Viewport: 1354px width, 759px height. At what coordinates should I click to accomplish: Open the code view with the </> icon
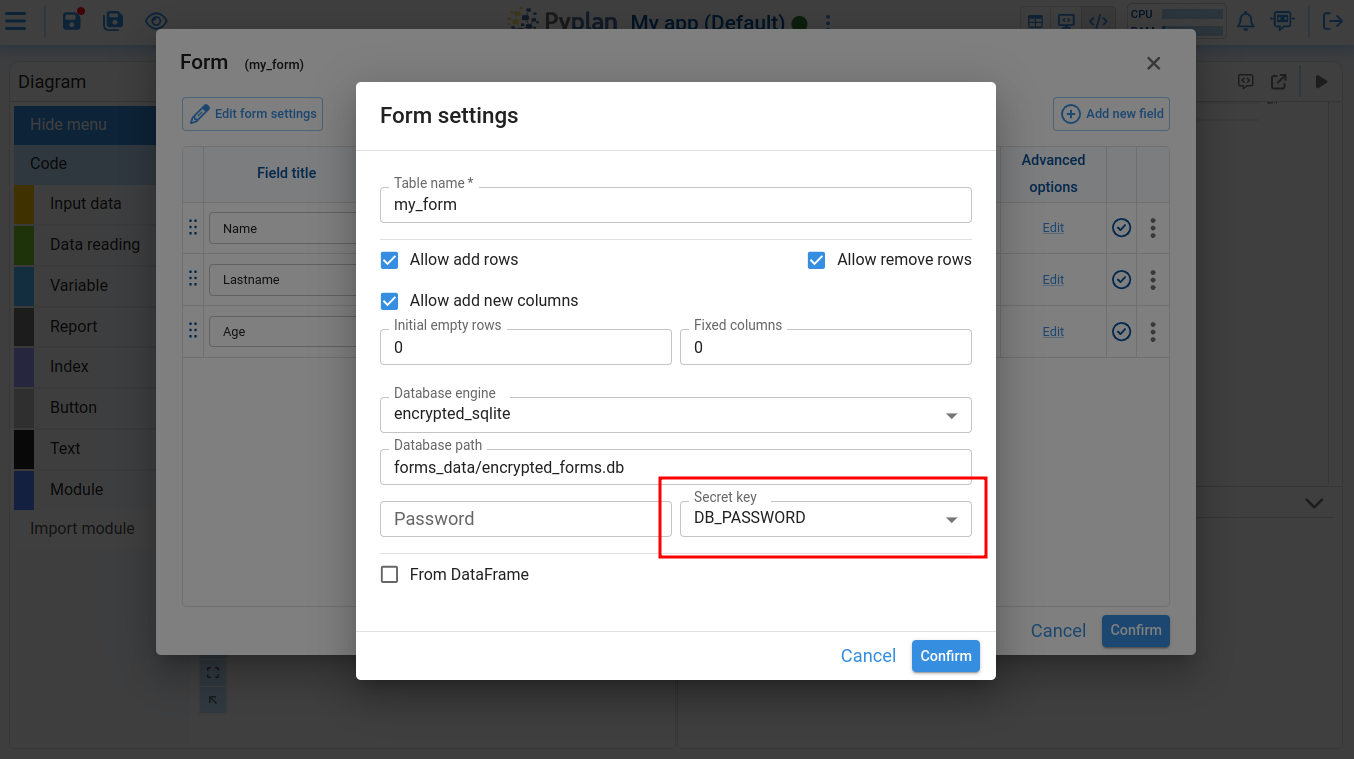pyautogui.click(x=1098, y=20)
